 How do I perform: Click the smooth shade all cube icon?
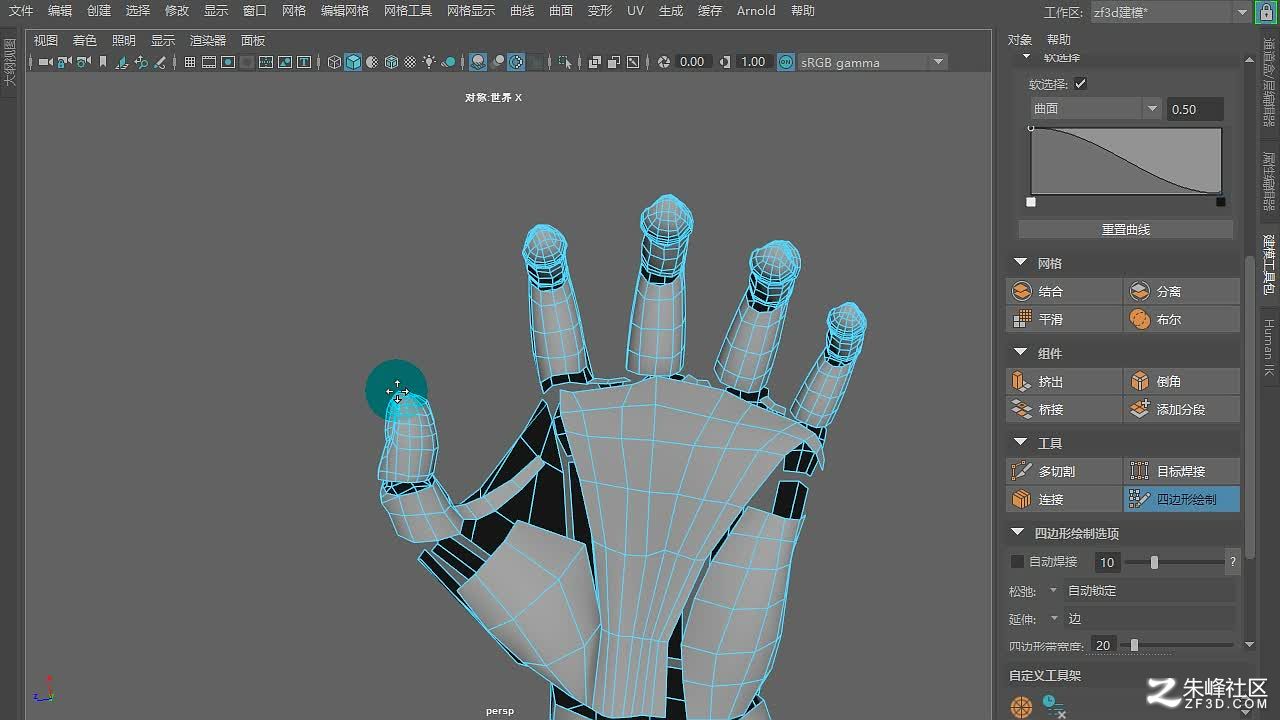point(353,62)
